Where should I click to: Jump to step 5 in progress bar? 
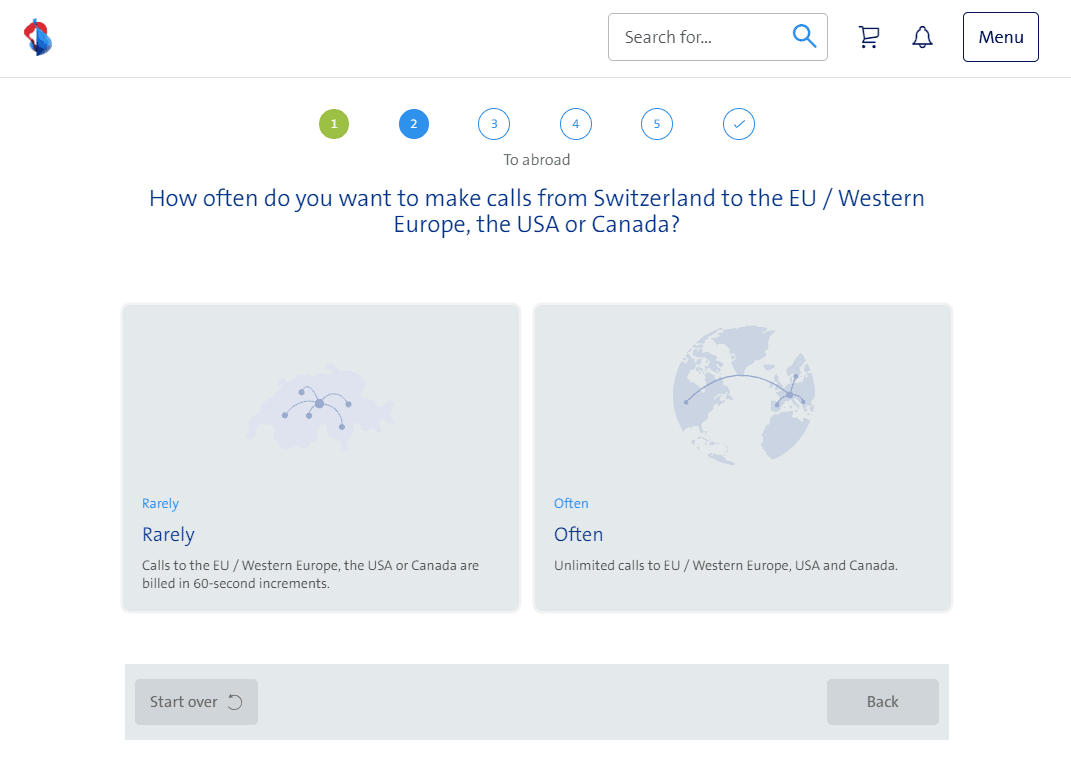point(657,124)
